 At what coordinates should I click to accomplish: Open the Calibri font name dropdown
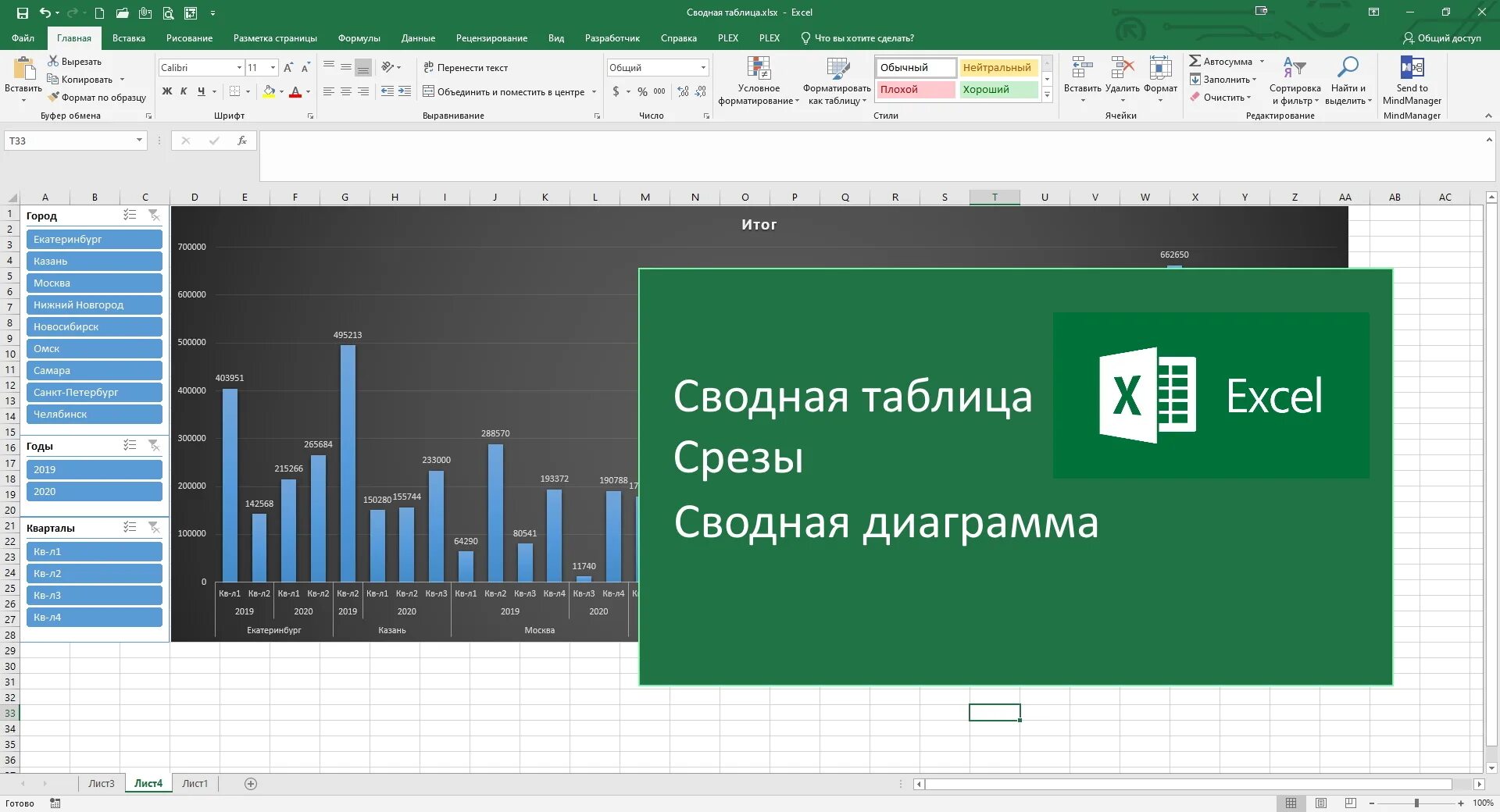(x=239, y=68)
